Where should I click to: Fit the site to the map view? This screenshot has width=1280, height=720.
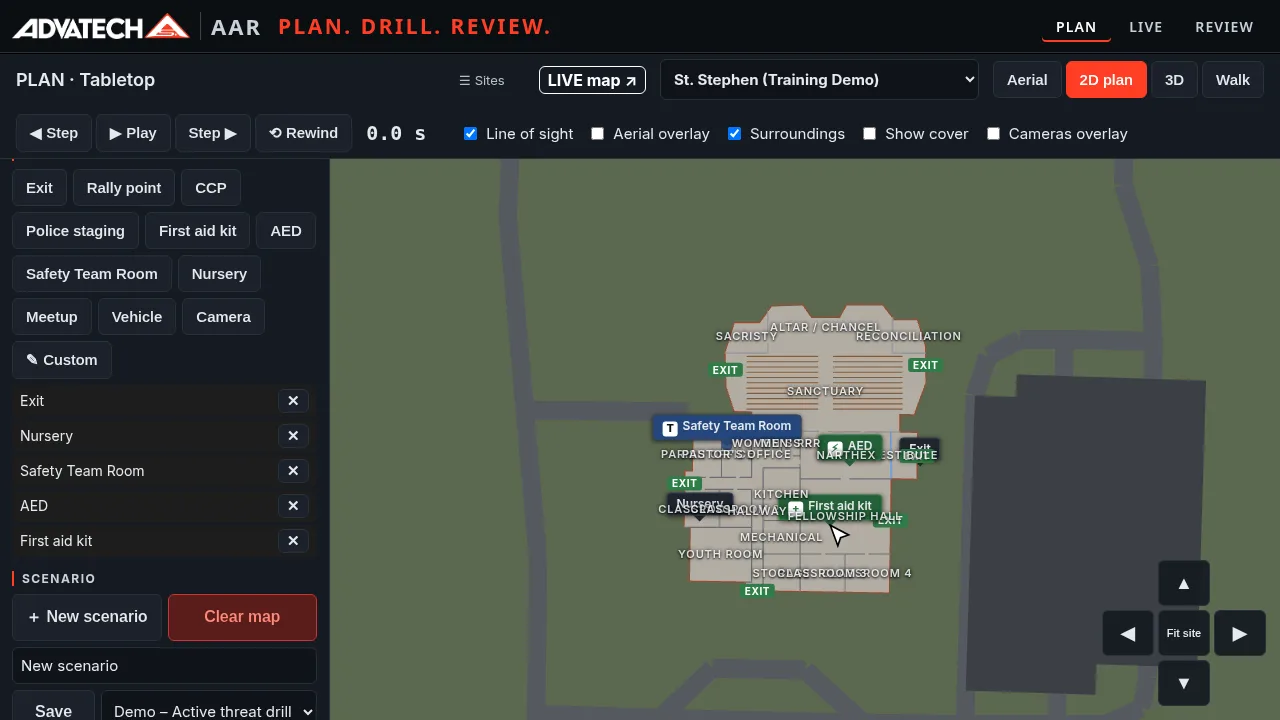coord(1184,633)
